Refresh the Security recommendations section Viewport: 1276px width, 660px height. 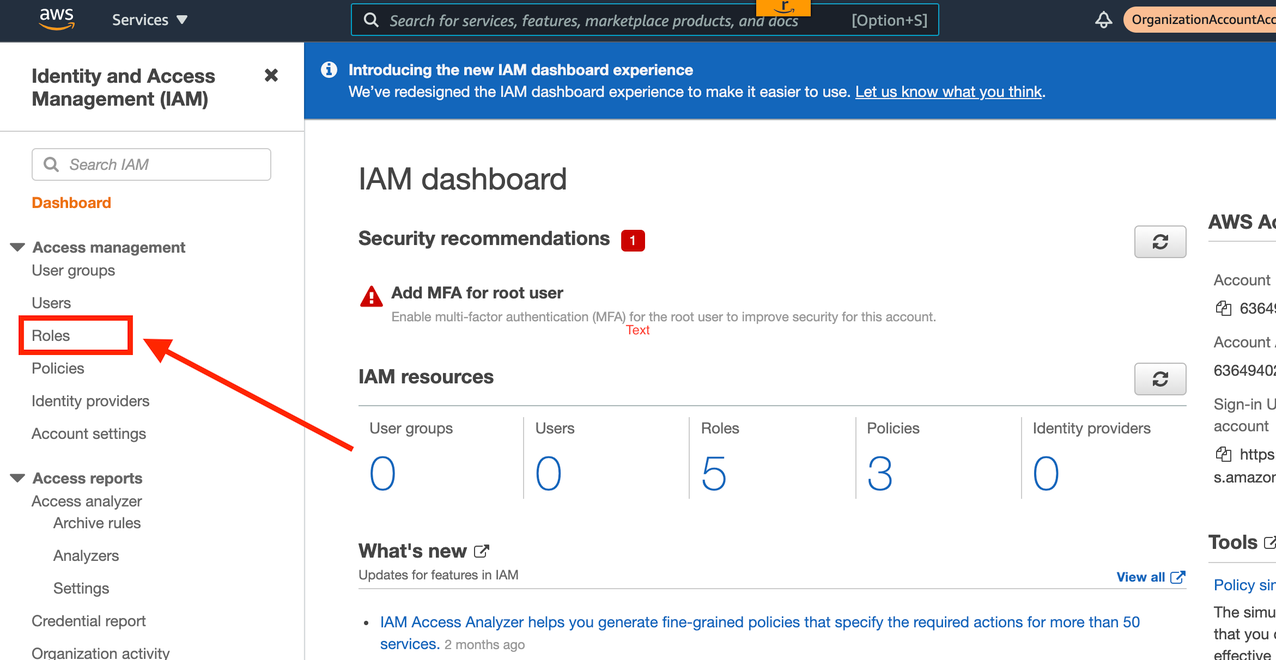(1160, 242)
